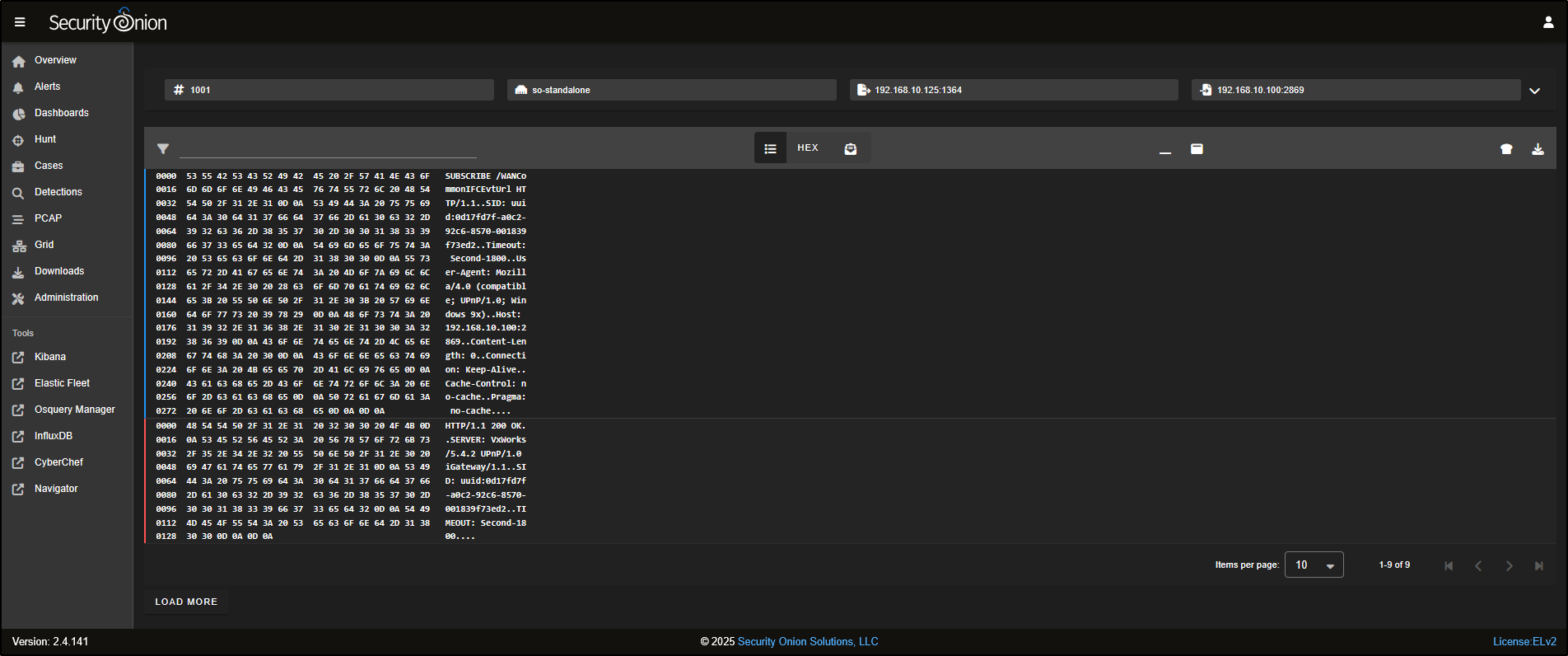Send transcript to CyberChef via chef hat icon
This screenshot has width=1568, height=656.
pos(1506,149)
